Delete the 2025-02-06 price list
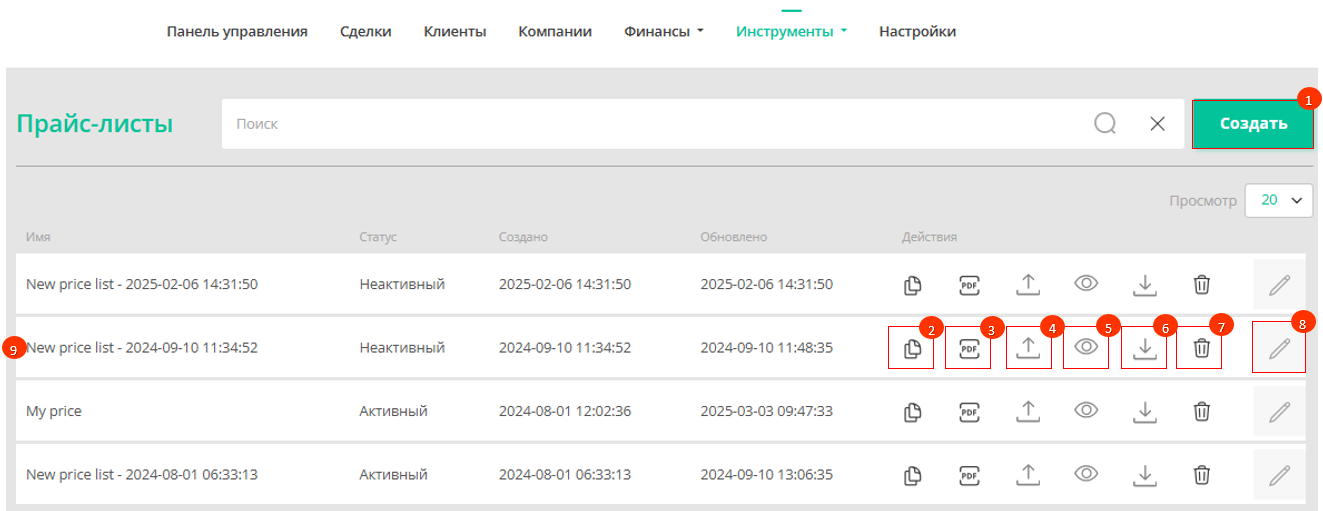The height and width of the screenshot is (511, 1323). click(x=1202, y=285)
